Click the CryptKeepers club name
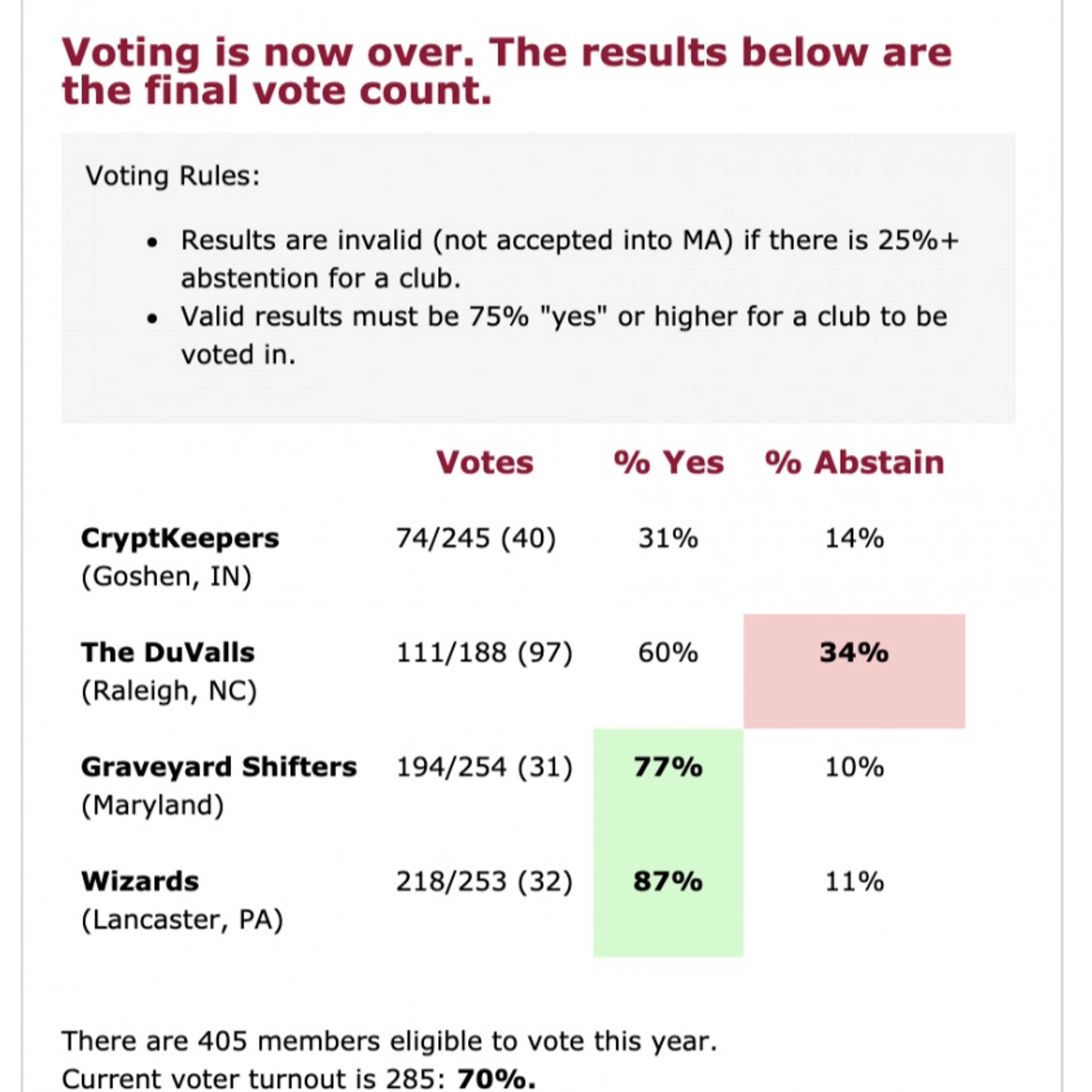Screen dimensions: 1092x1092 click(x=180, y=538)
